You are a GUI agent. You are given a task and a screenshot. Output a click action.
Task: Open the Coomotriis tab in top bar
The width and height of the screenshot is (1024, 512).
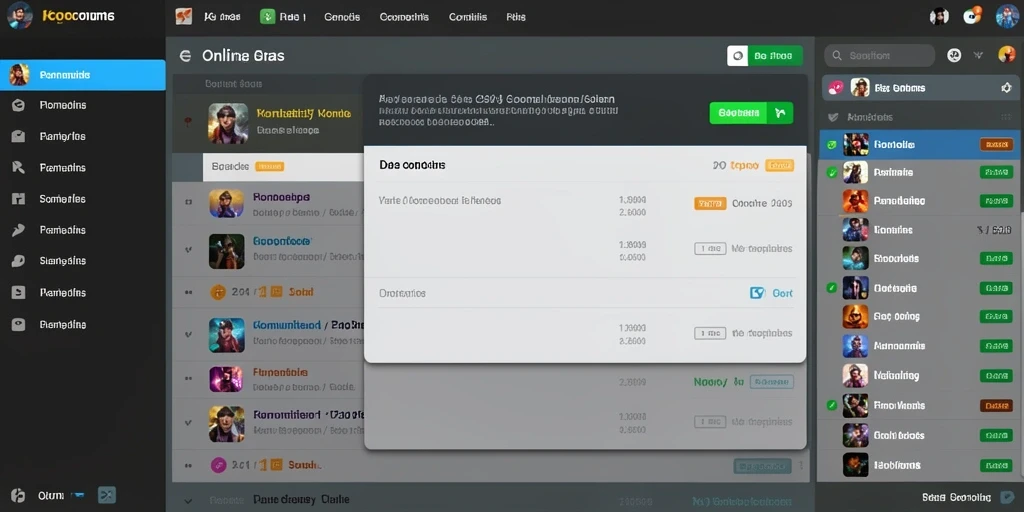(404, 17)
